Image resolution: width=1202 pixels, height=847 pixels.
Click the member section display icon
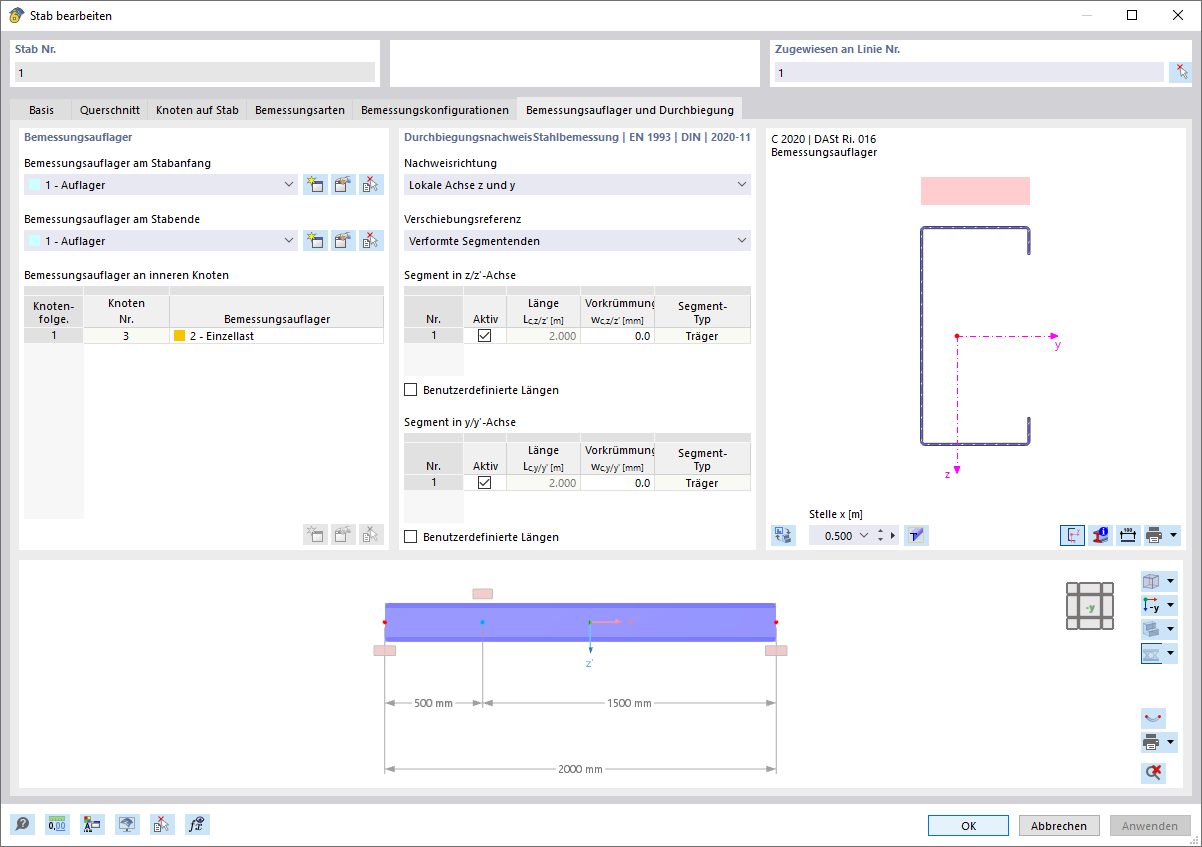coord(1152,653)
